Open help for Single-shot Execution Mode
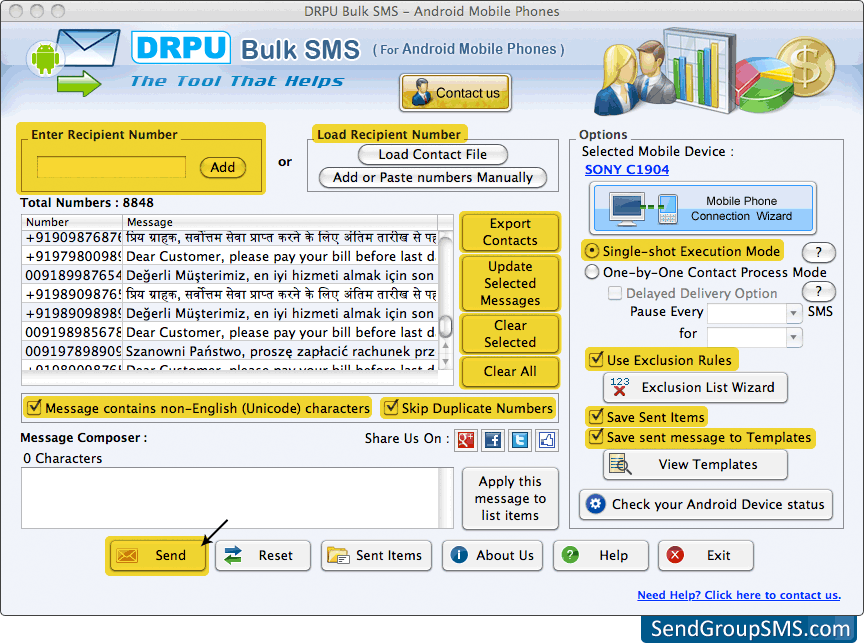The height and width of the screenshot is (643, 864). (818, 252)
